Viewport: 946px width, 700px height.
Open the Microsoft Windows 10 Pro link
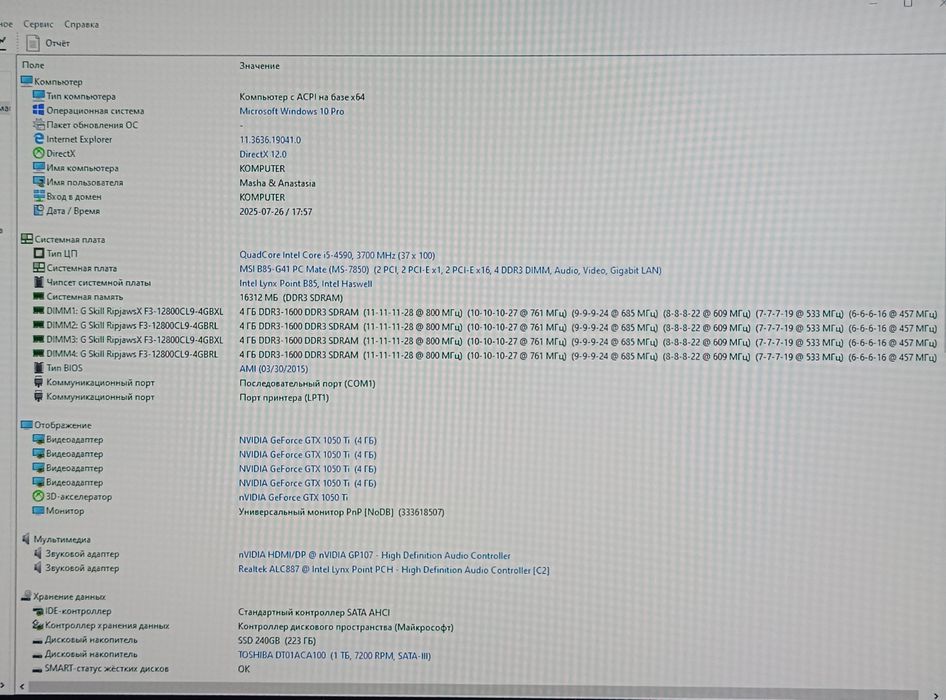(x=291, y=111)
